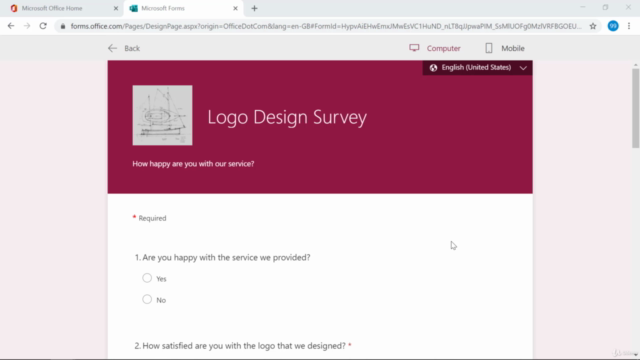Click the site lock icon in address bar
This screenshot has width=640, height=360.
[x=62, y=26]
